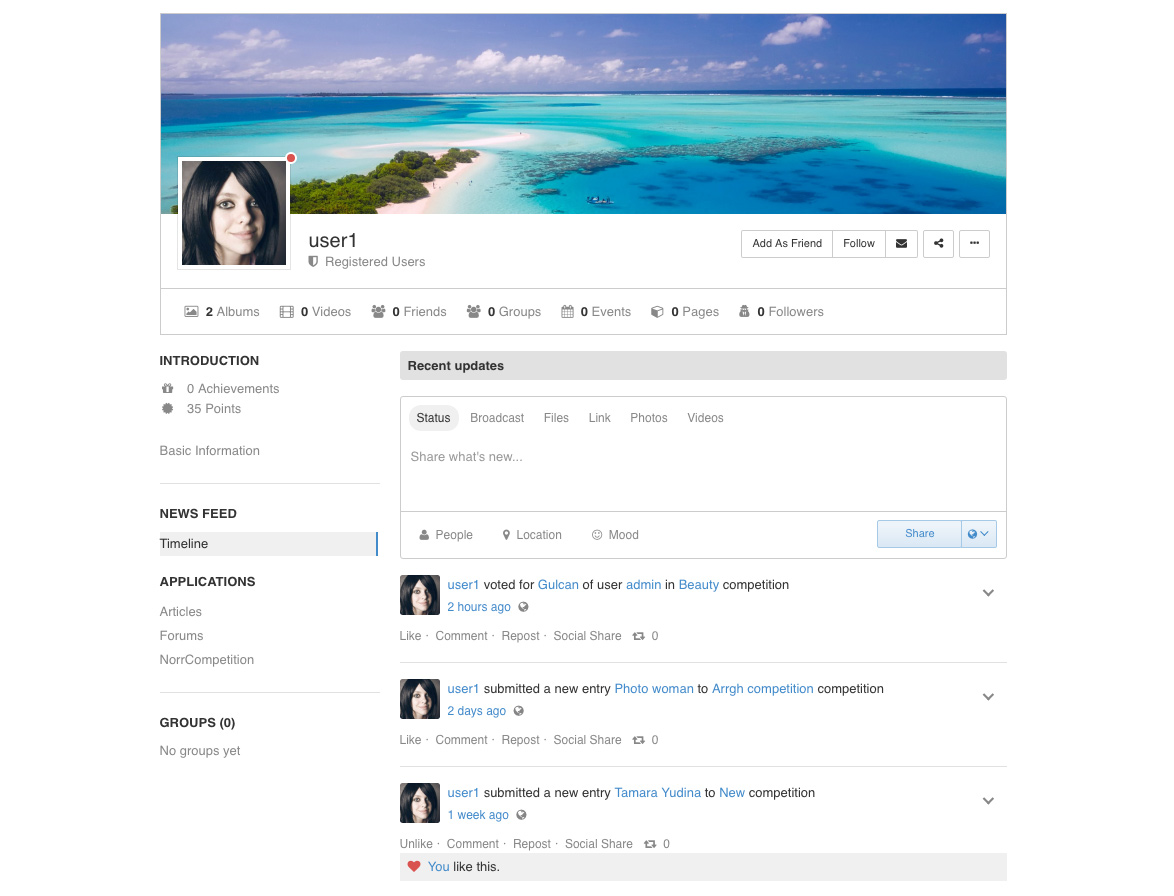Click the envelope message icon button
This screenshot has height=896, width=1174.
click(901, 244)
